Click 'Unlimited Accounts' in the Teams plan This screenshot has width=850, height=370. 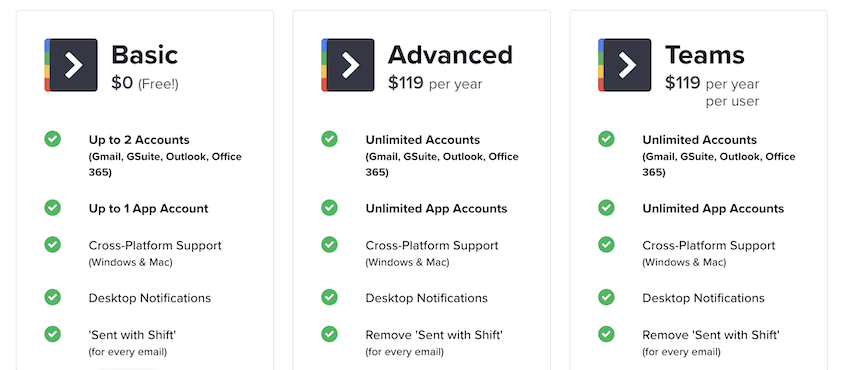tap(700, 140)
